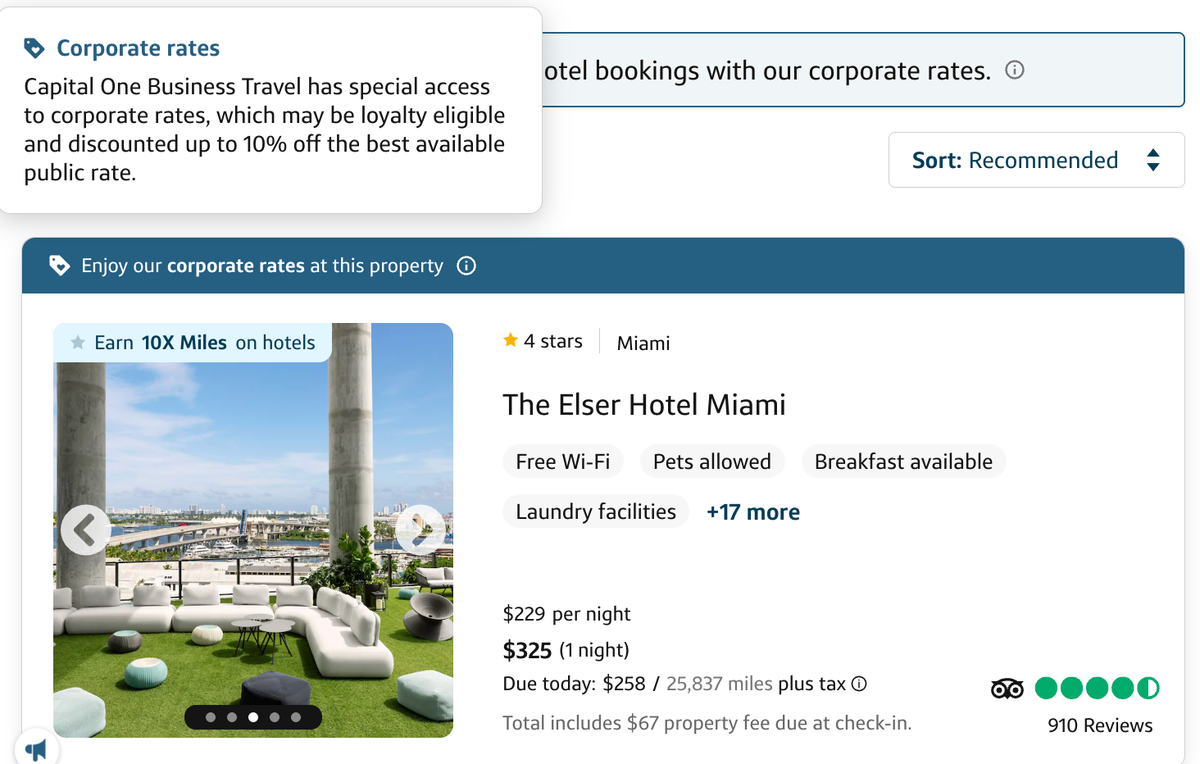Open the Sort: Recommended dropdown
Viewport: 1200px width, 764px height.
click(1036, 160)
